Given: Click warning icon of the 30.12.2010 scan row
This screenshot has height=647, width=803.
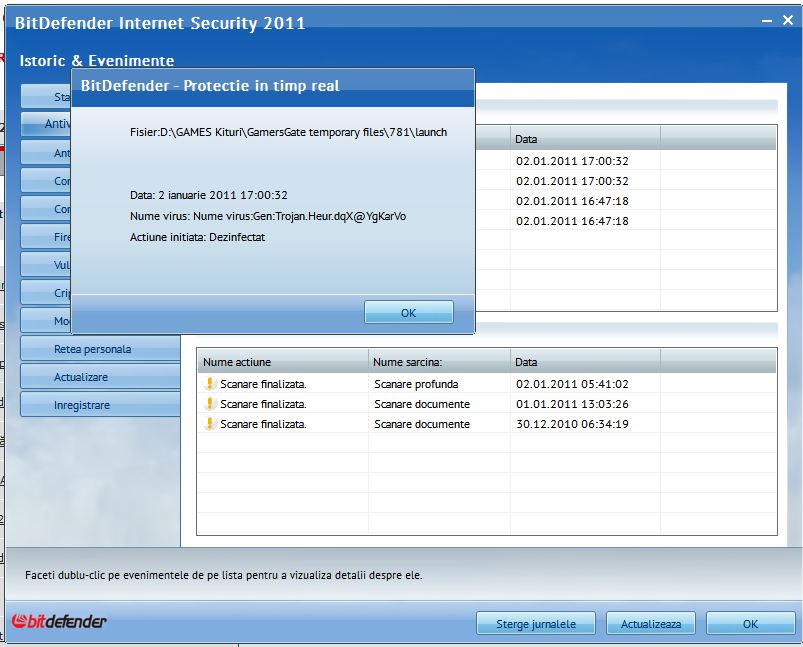Looking at the screenshot, I should (x=209, y=424).
